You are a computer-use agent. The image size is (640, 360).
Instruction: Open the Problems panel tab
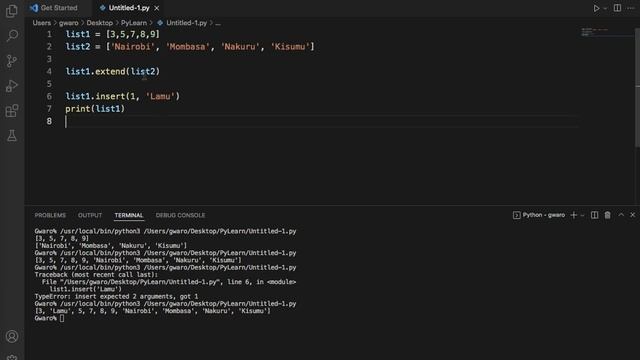(x=50, y=215)
